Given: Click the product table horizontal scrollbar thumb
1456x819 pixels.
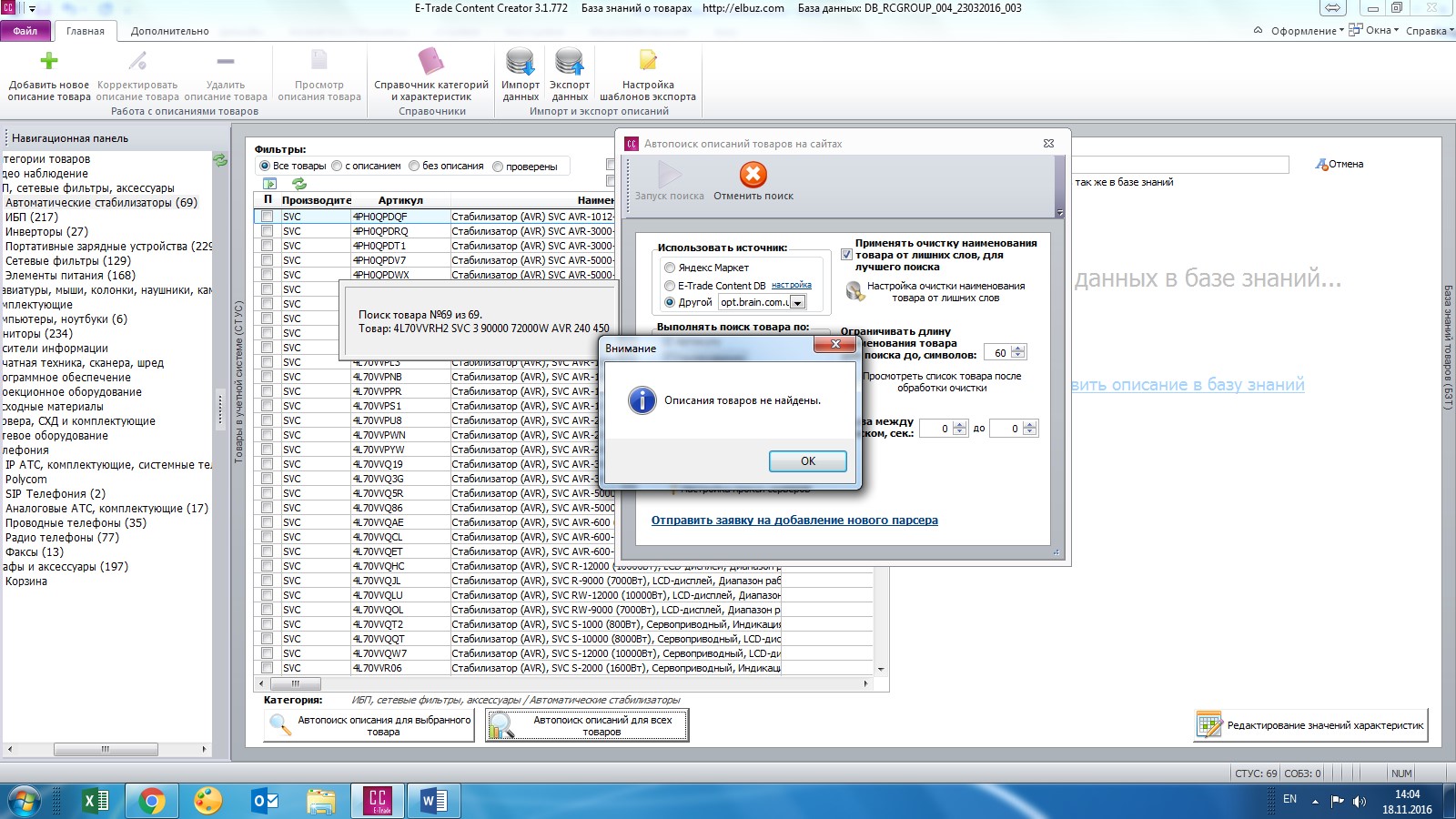Looking at the screenshot, I should click(x=295, y=682).
